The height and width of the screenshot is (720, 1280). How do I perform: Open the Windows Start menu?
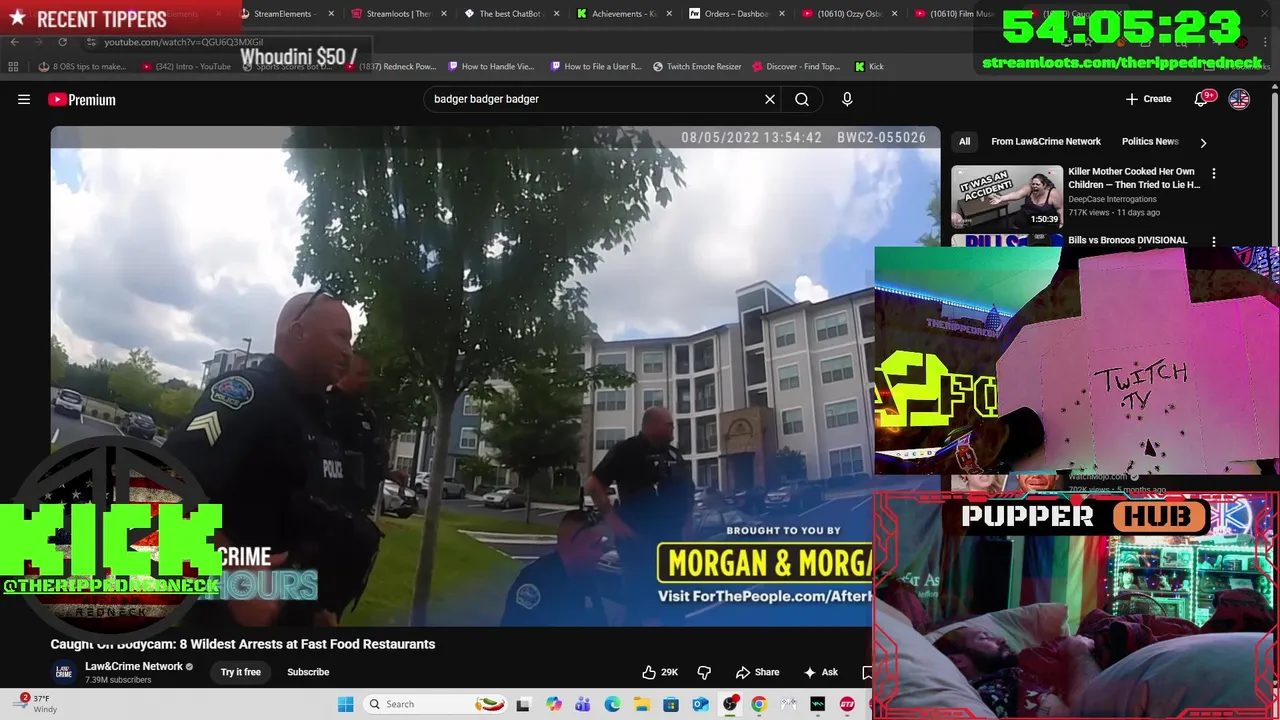pos(345,704)
